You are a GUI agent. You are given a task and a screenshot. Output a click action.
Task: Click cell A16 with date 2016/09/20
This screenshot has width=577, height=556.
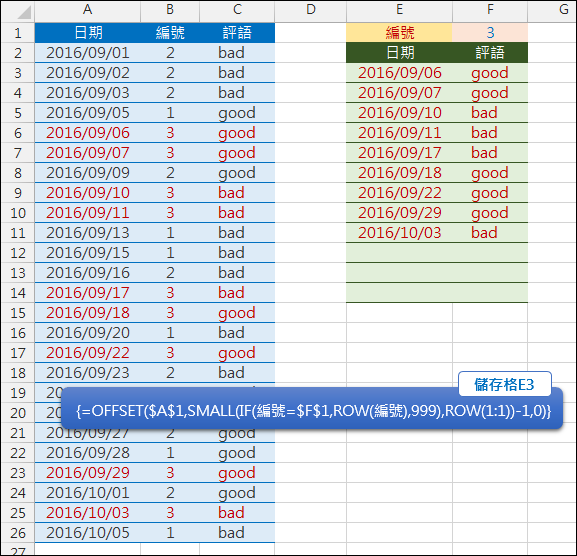click(x=88, y=333)
